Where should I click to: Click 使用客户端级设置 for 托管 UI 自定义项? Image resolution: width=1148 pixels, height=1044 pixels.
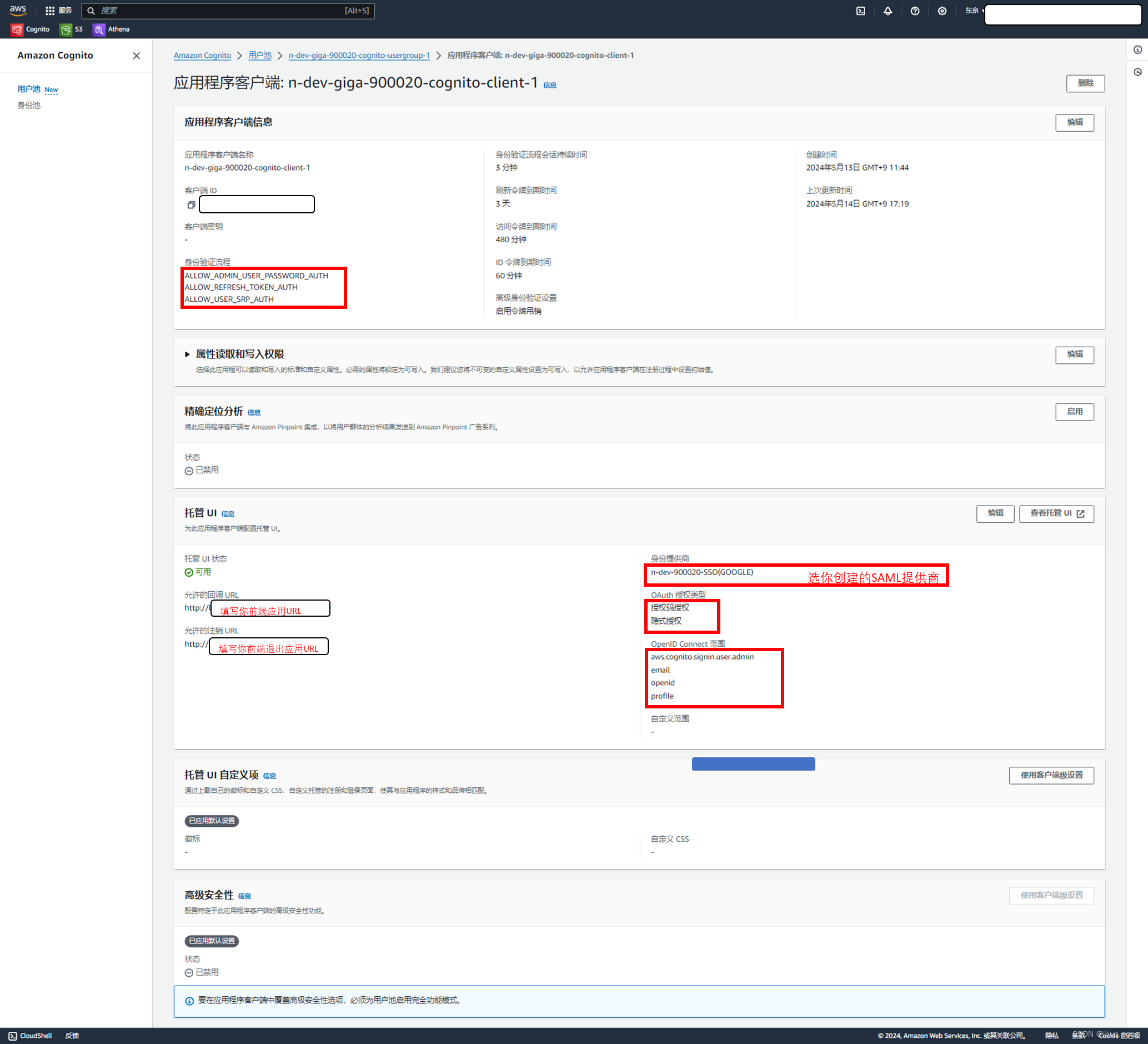pyautogui.click(x=1051, y=775)
